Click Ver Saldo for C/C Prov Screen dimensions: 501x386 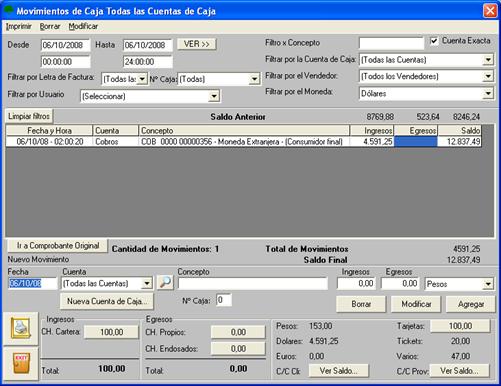click(x=459, y=371)
